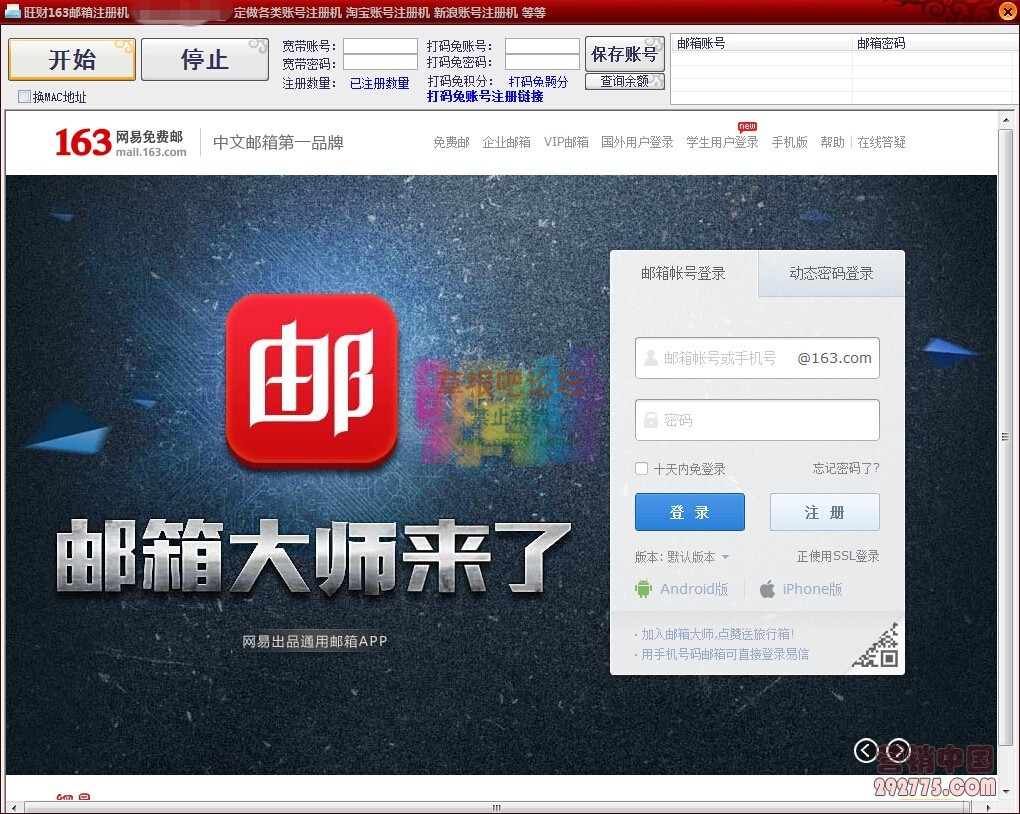Switch to 动态密码登录 tab
The image size is (1020, 814).
click(831, 273)
